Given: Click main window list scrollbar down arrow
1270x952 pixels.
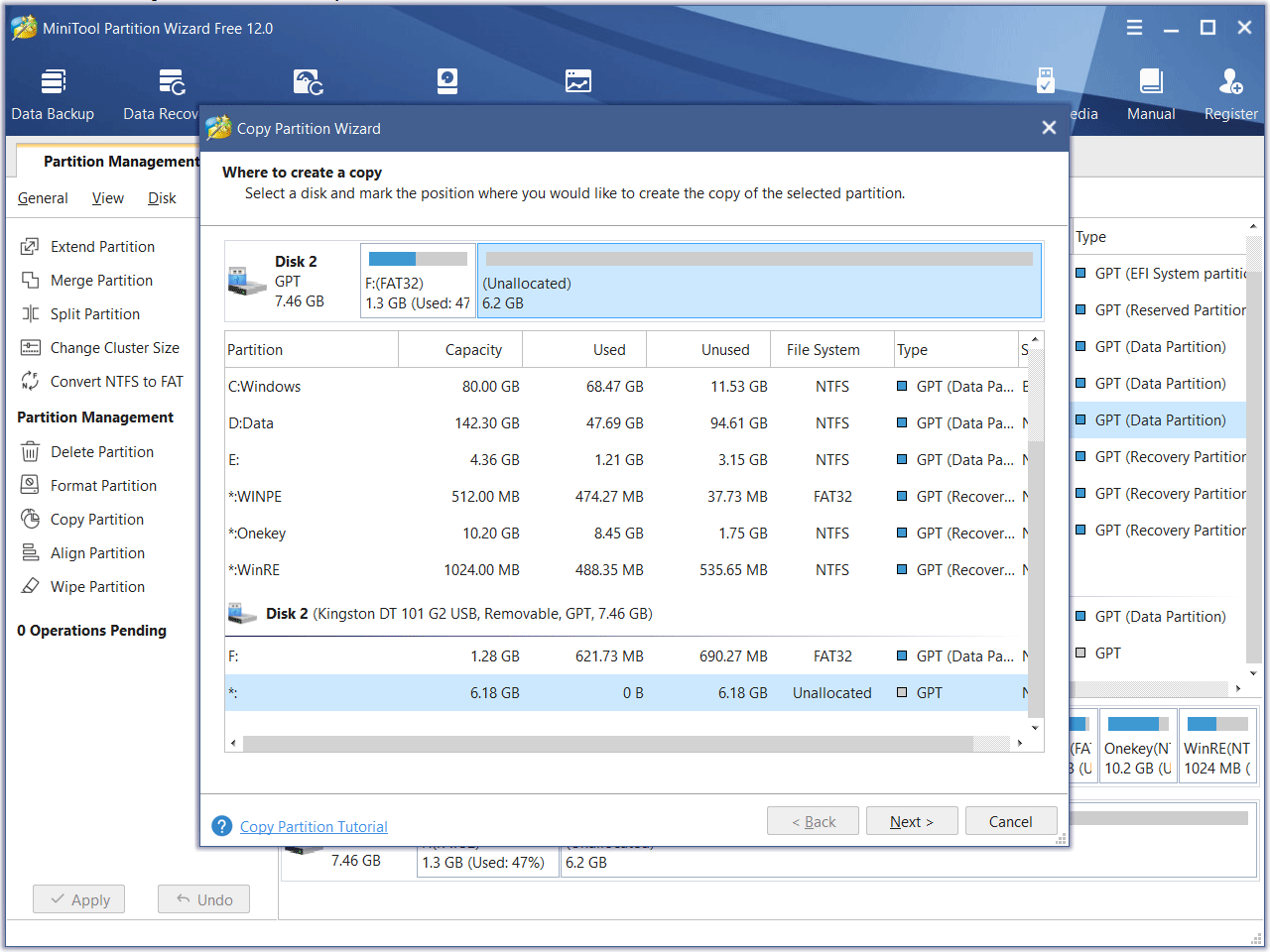Looking at the screenshot, I should coord(1253,673).
